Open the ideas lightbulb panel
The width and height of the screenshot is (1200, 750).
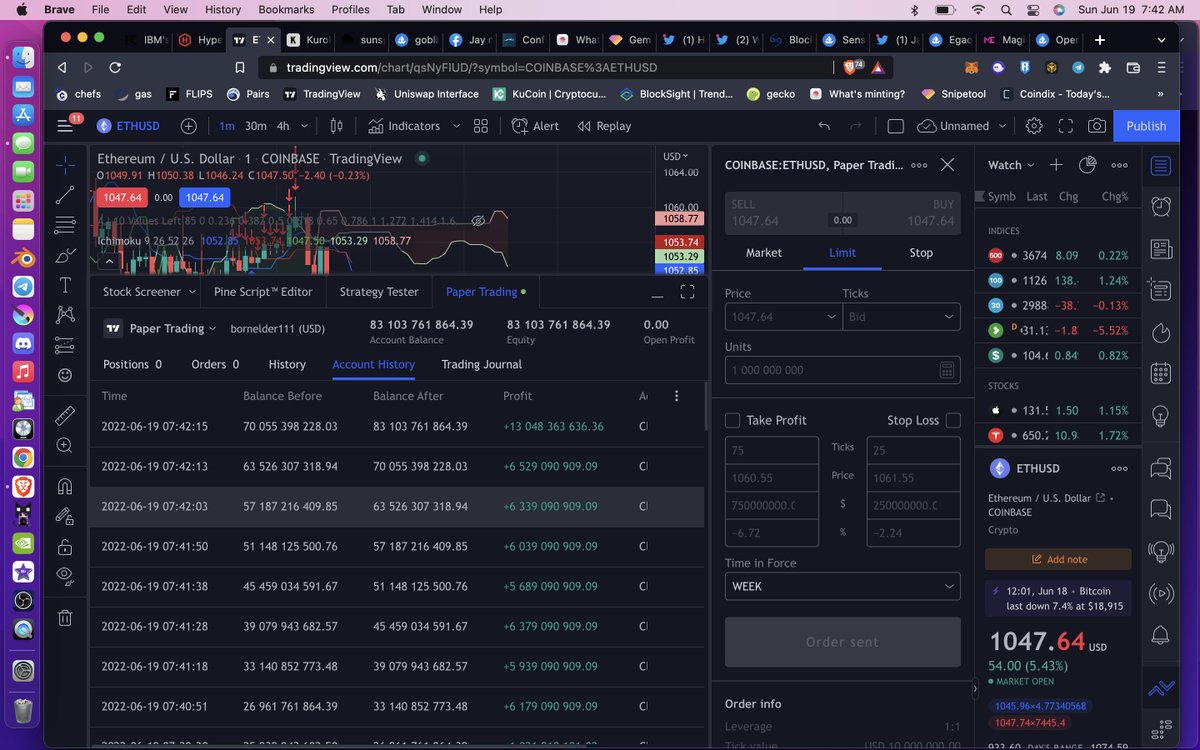point(1161,416)
